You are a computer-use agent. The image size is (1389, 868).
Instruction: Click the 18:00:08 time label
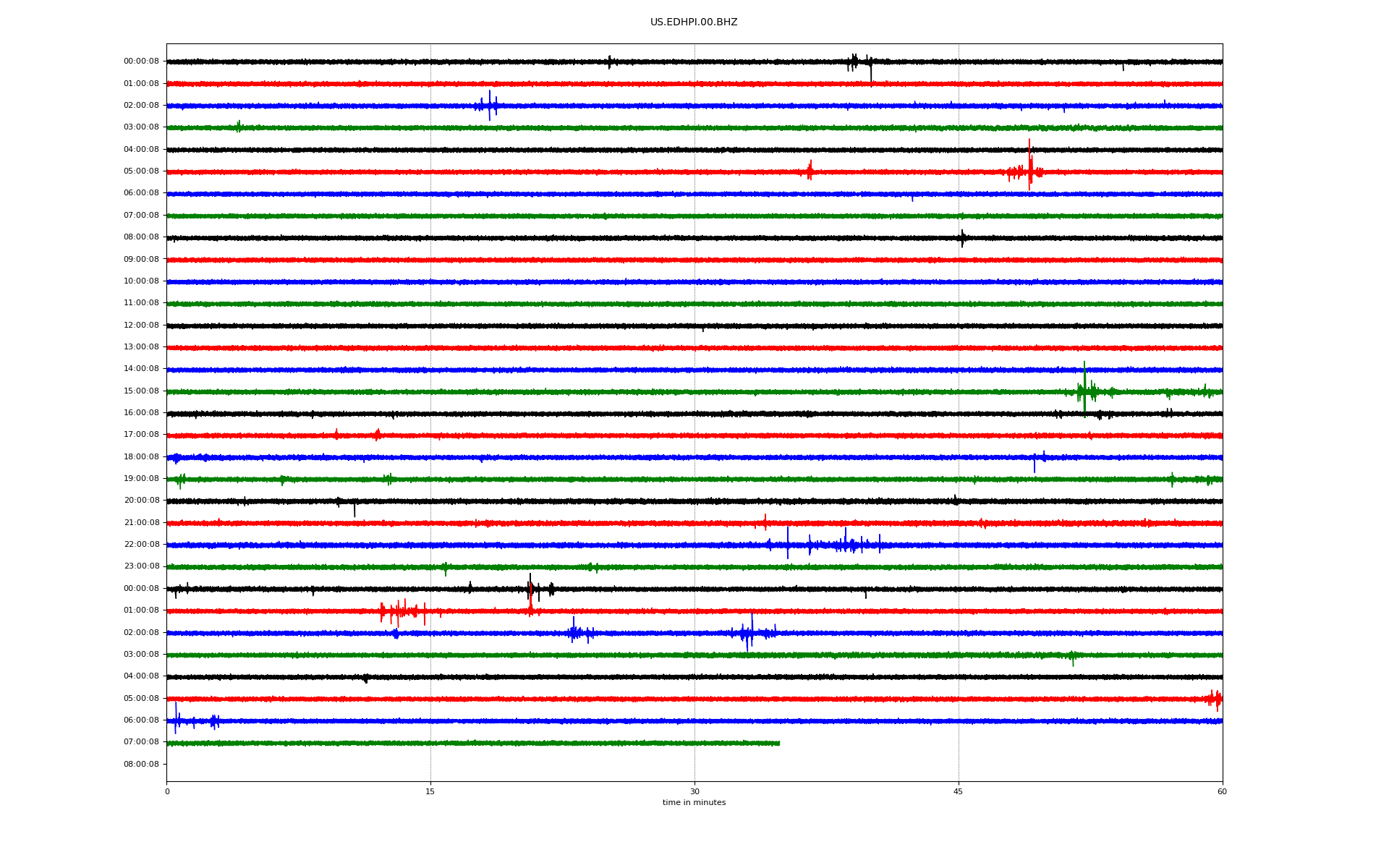pyautogui.click(x=141, y=456)
